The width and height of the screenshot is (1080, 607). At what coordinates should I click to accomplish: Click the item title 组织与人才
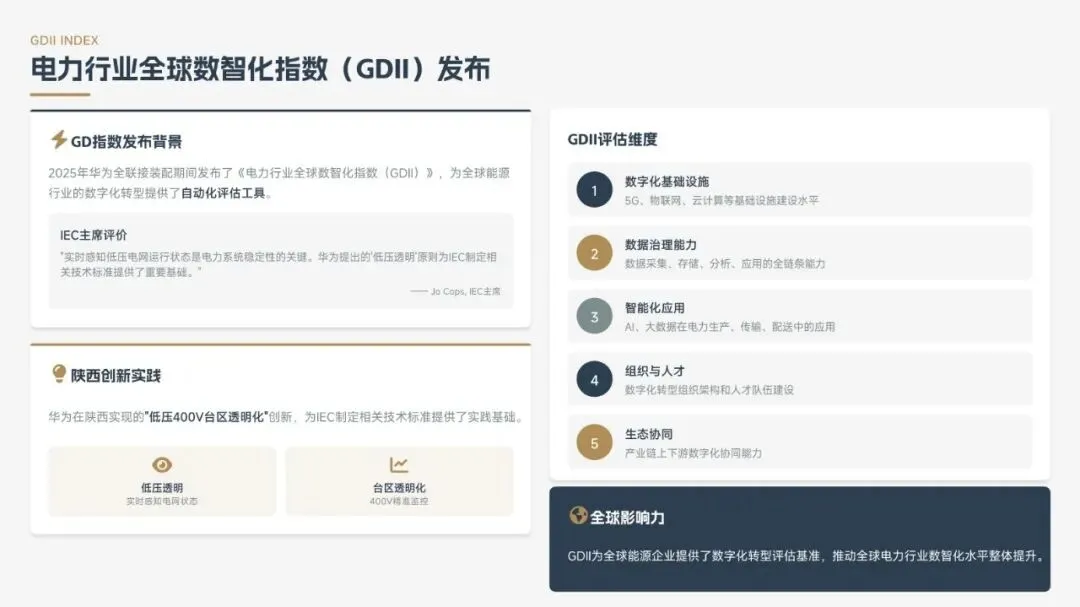(x=654, y=371)
